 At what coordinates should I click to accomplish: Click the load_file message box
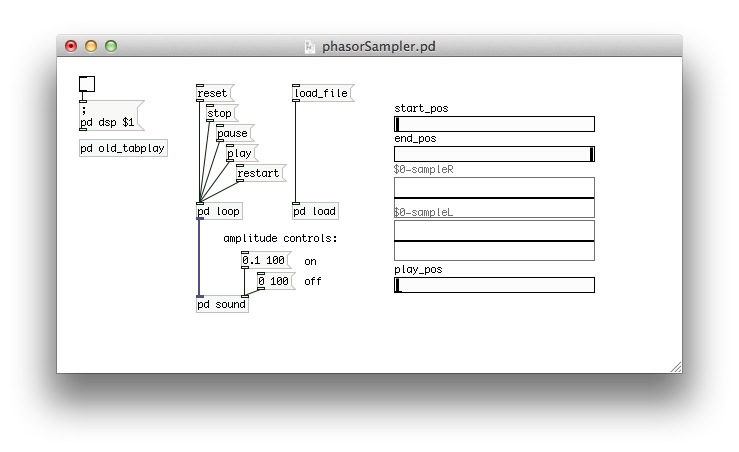[x=322, y=93]
